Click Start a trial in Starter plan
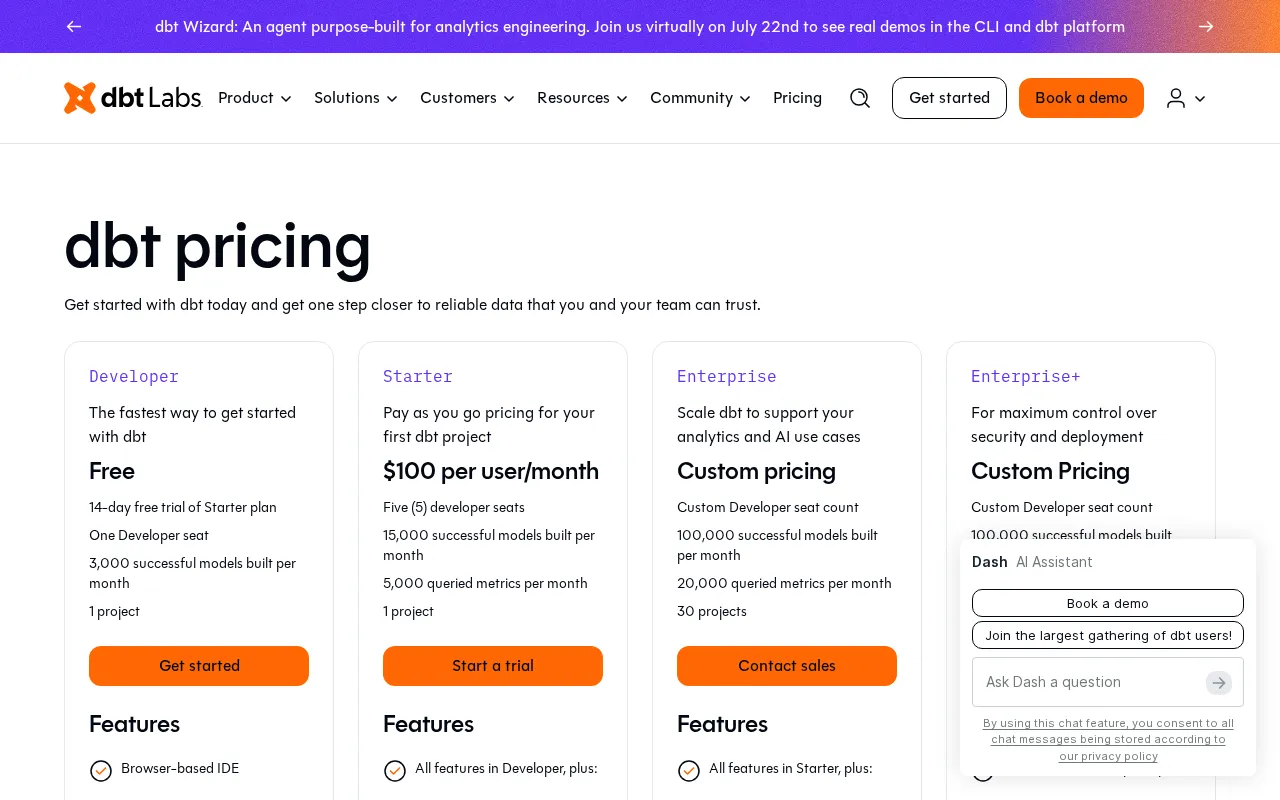Screen dimensions: 1280x800 click(493, 666)
